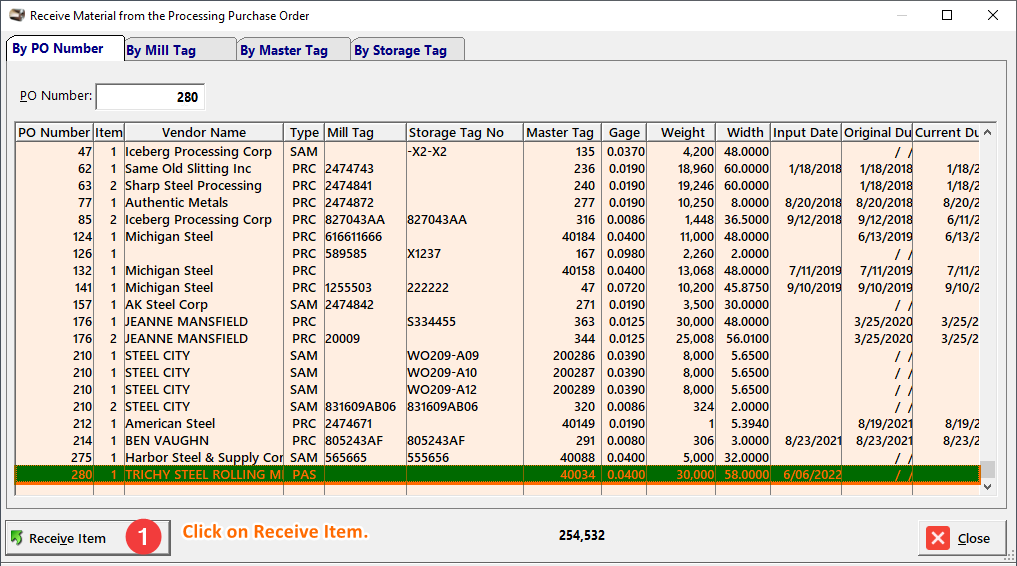Click the Width column header
The width and height of the screenshot is (1017, 566).
coord(743,132)
